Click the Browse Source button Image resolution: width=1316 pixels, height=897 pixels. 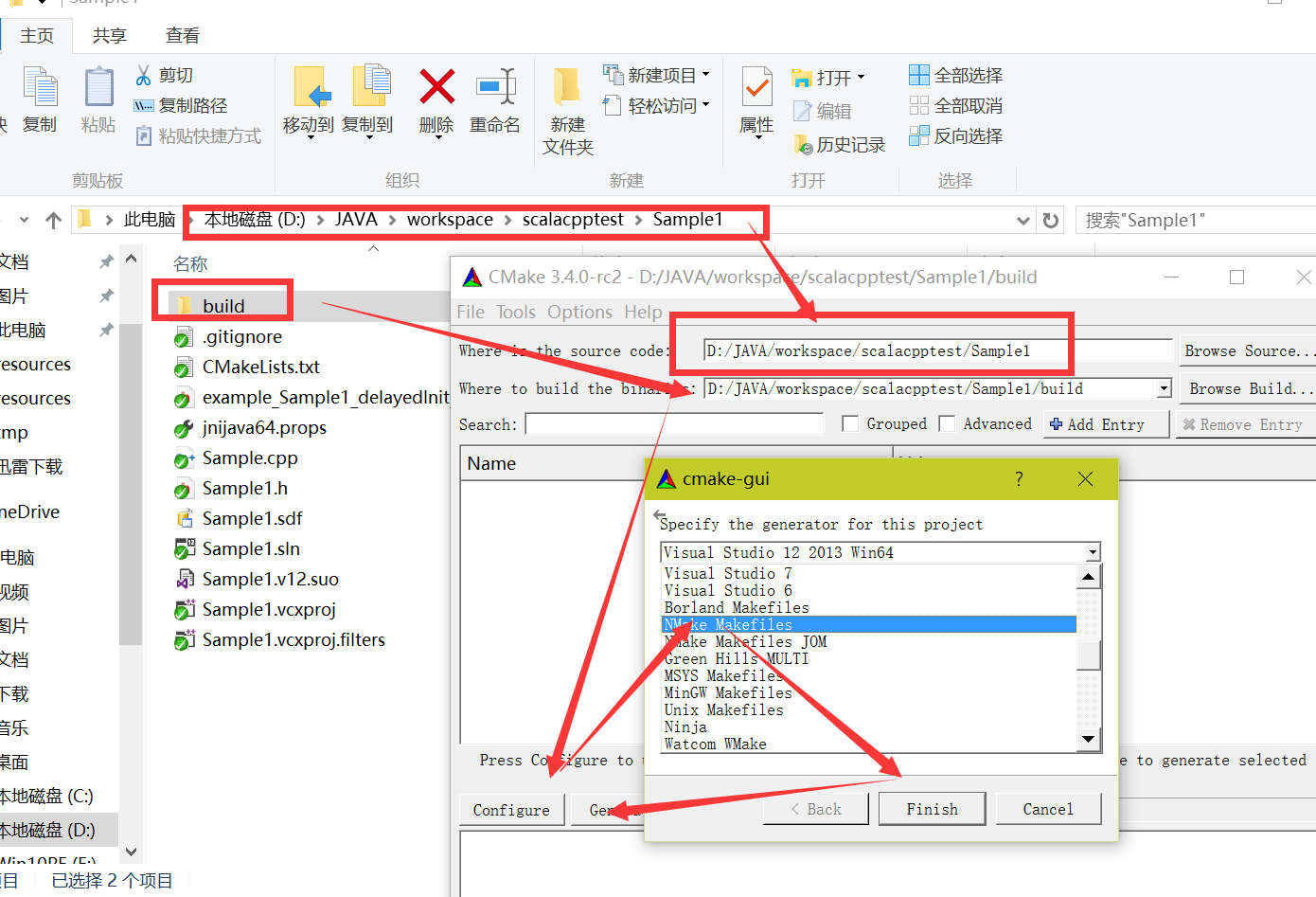(1248, 350)
